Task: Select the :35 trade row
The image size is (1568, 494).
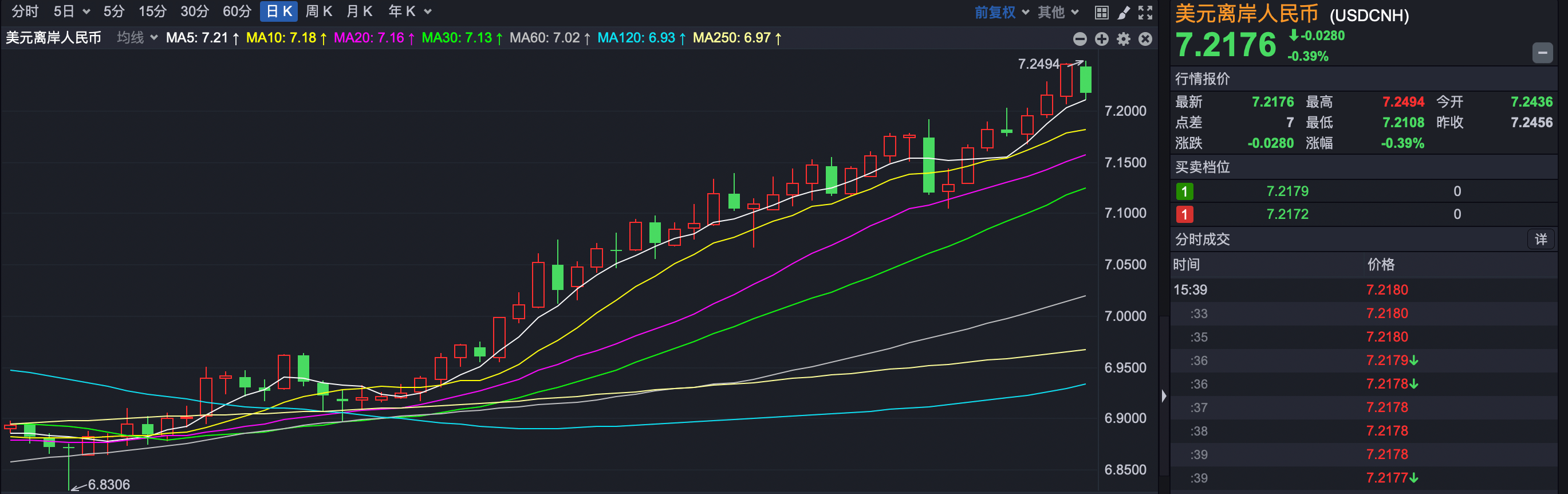Action: coord(1364,337)
